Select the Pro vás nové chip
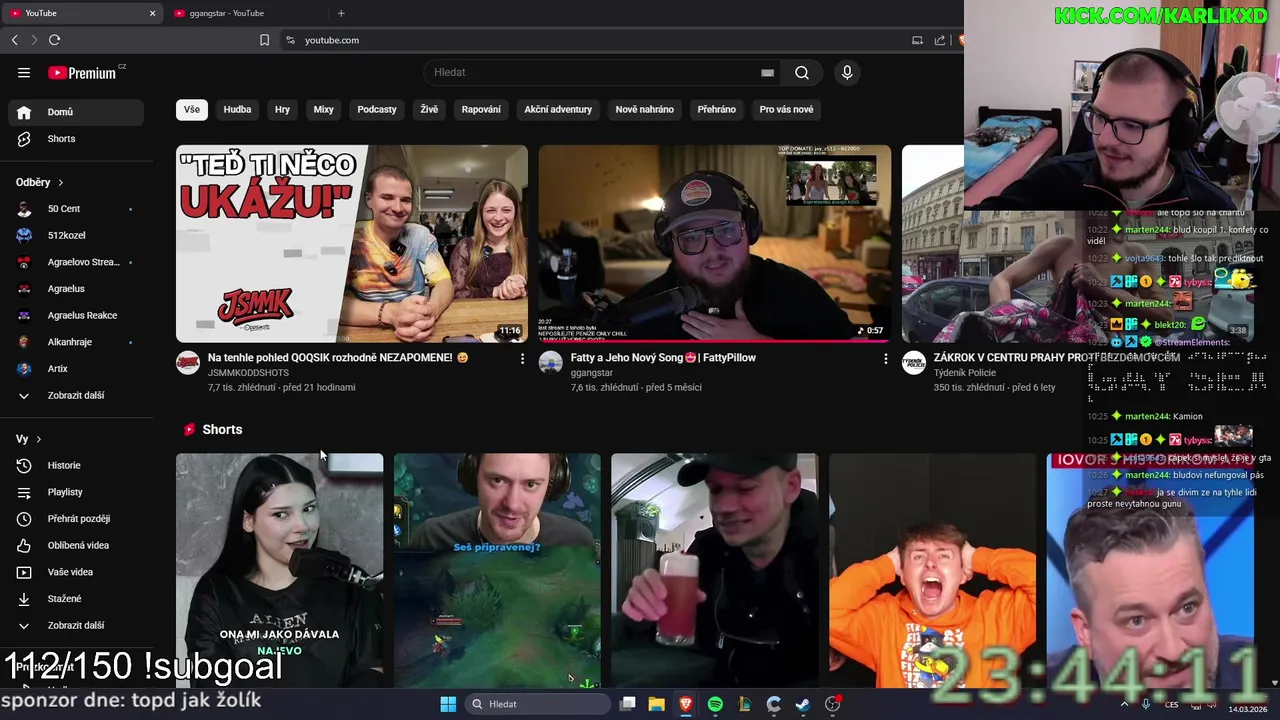This screenshot has height=720, width=1280. 786,109
